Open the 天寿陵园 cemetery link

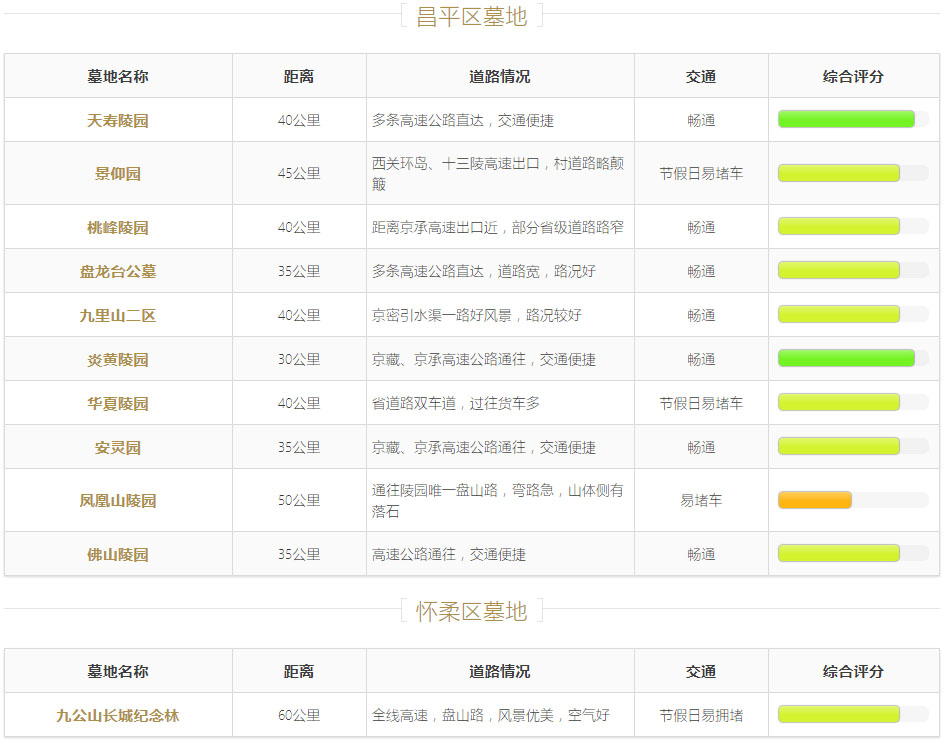point(117,120)
